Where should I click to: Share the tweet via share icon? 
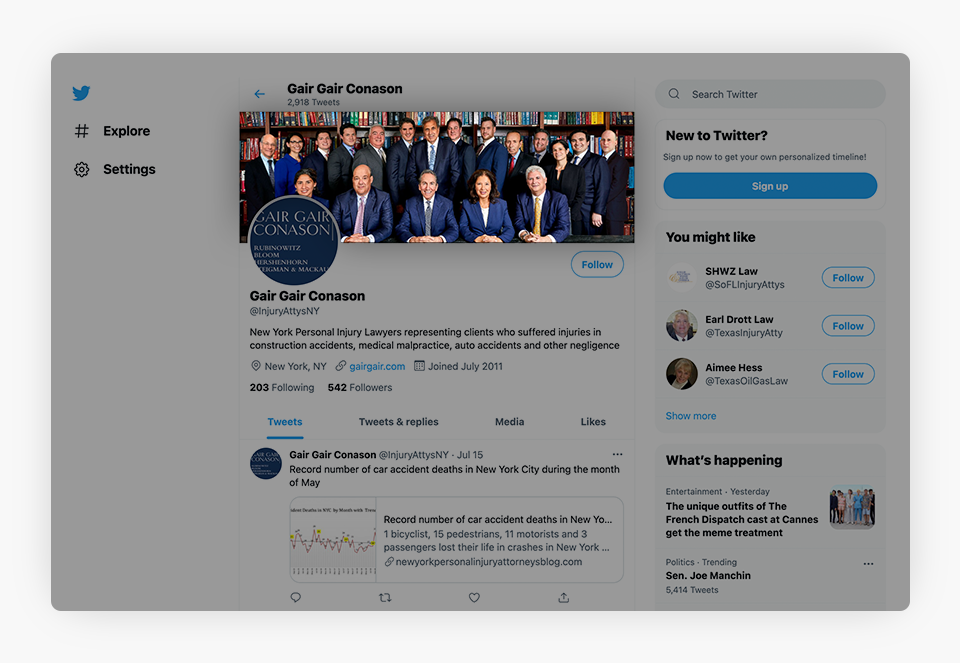click(x=564, y=597)
